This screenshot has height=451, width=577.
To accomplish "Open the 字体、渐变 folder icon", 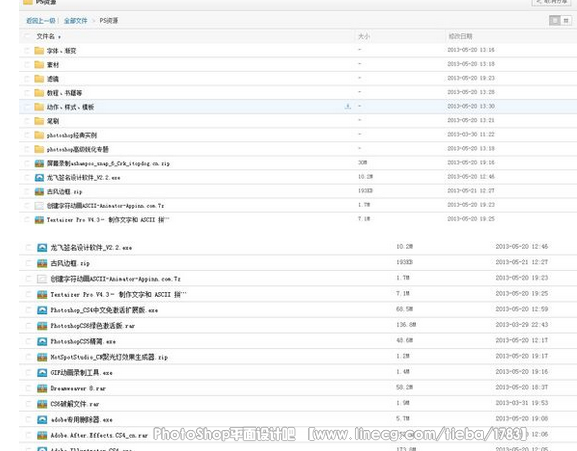I will 39,50.
